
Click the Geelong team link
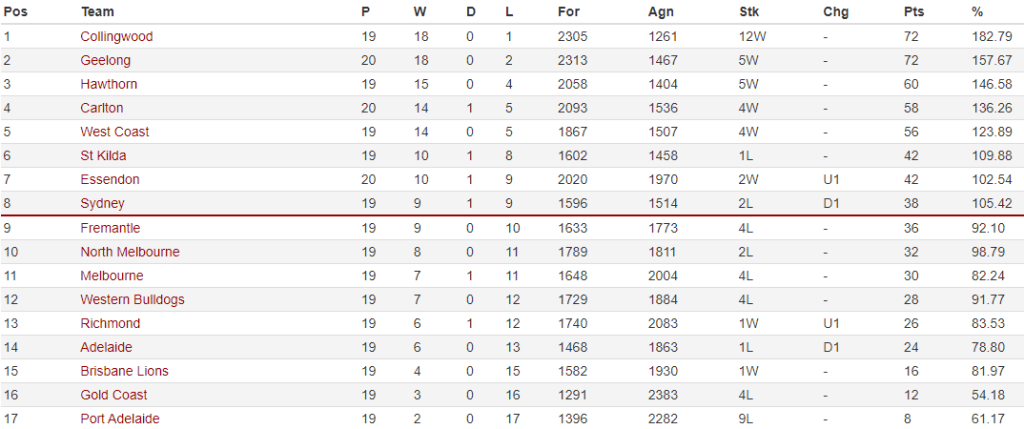tap(105, 60)
